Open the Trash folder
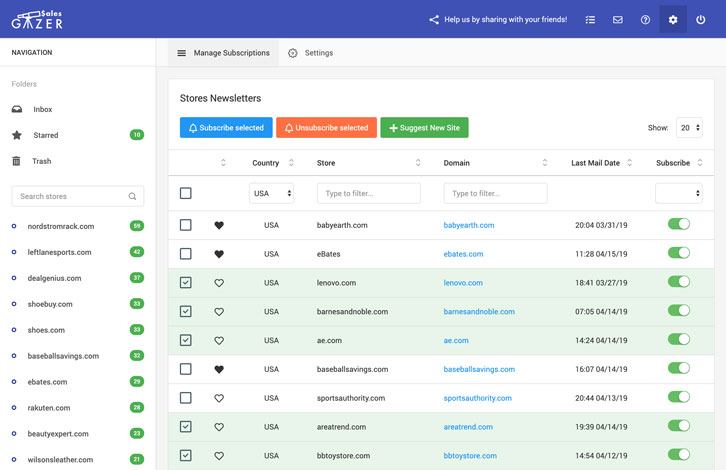726x470 pixels. click(42, 161)
